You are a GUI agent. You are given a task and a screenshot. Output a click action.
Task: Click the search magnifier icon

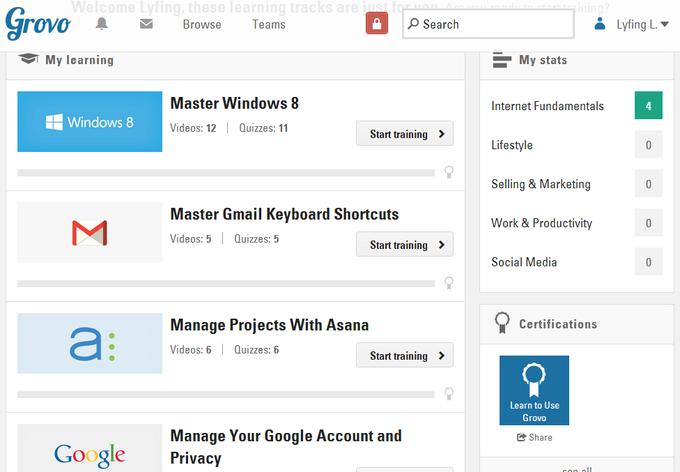413,23
